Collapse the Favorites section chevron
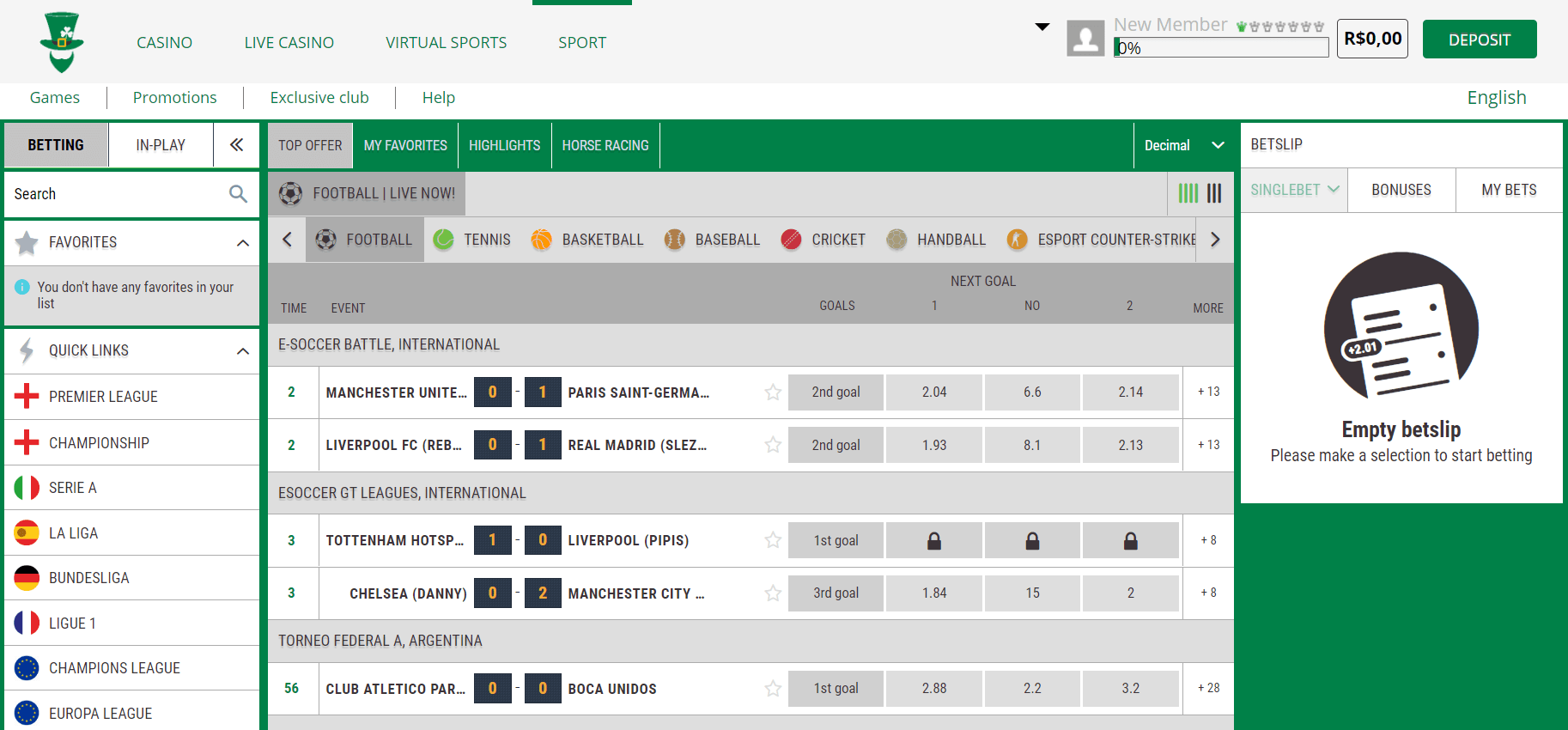The image size is (1568, 730). tap(243, 243)
